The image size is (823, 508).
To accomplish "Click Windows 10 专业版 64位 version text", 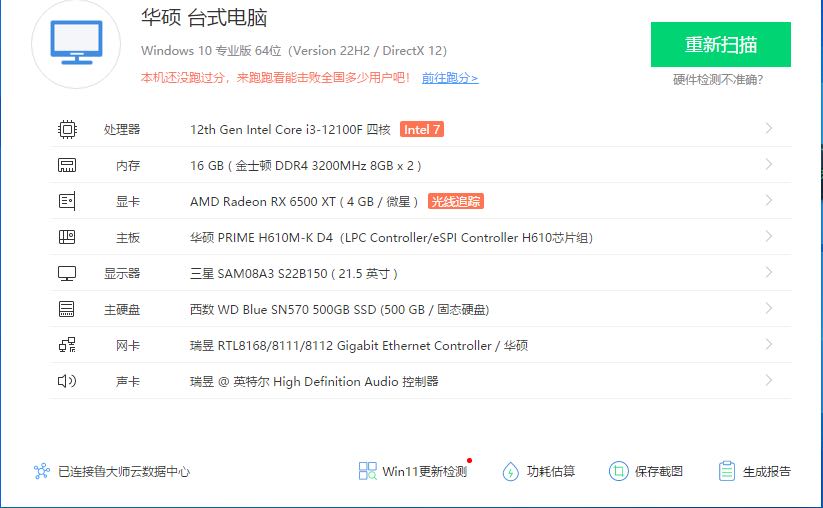I will pyautogui.click(x=294, y=51).
